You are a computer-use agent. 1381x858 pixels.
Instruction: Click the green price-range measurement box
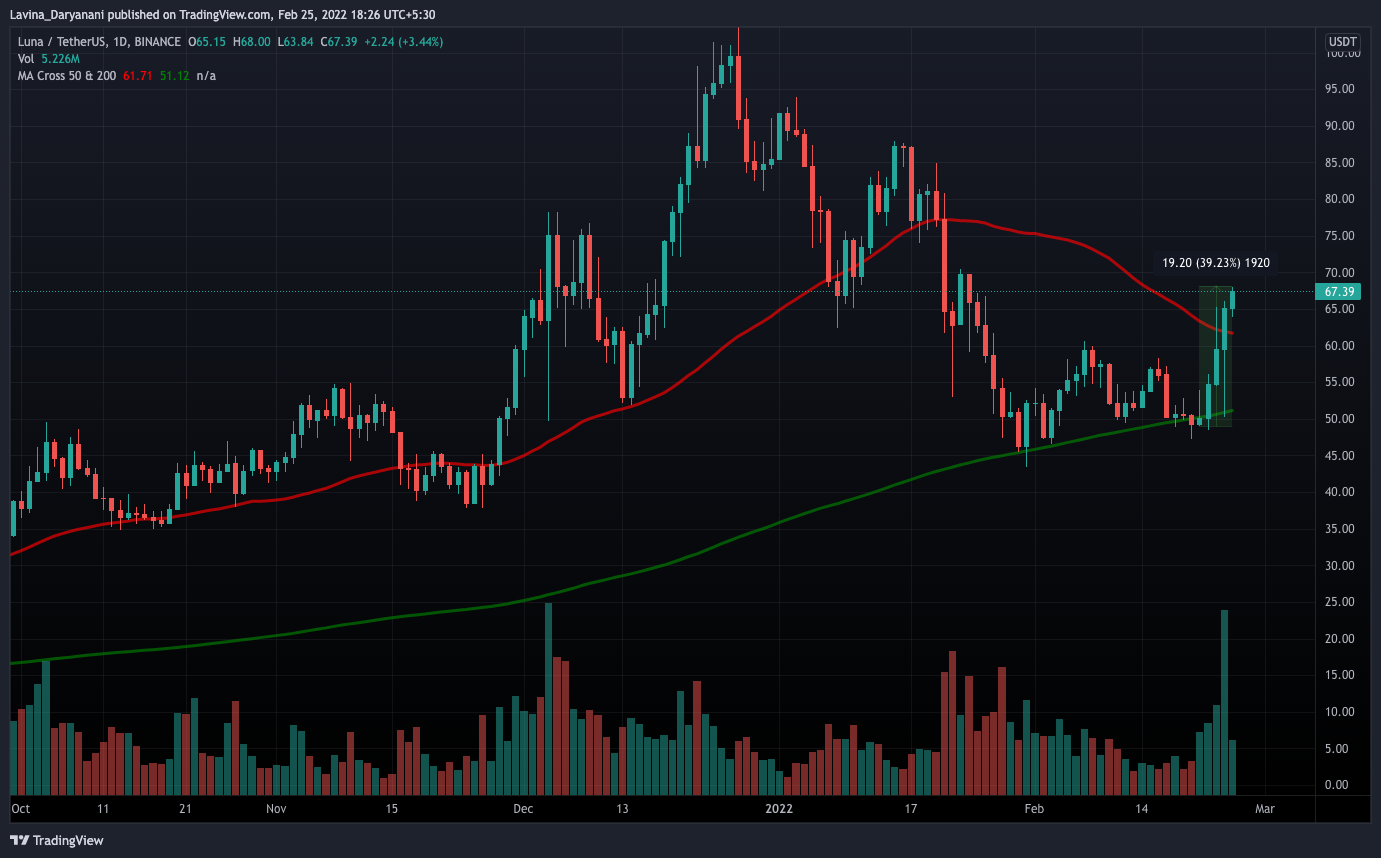pos(1215,357)
